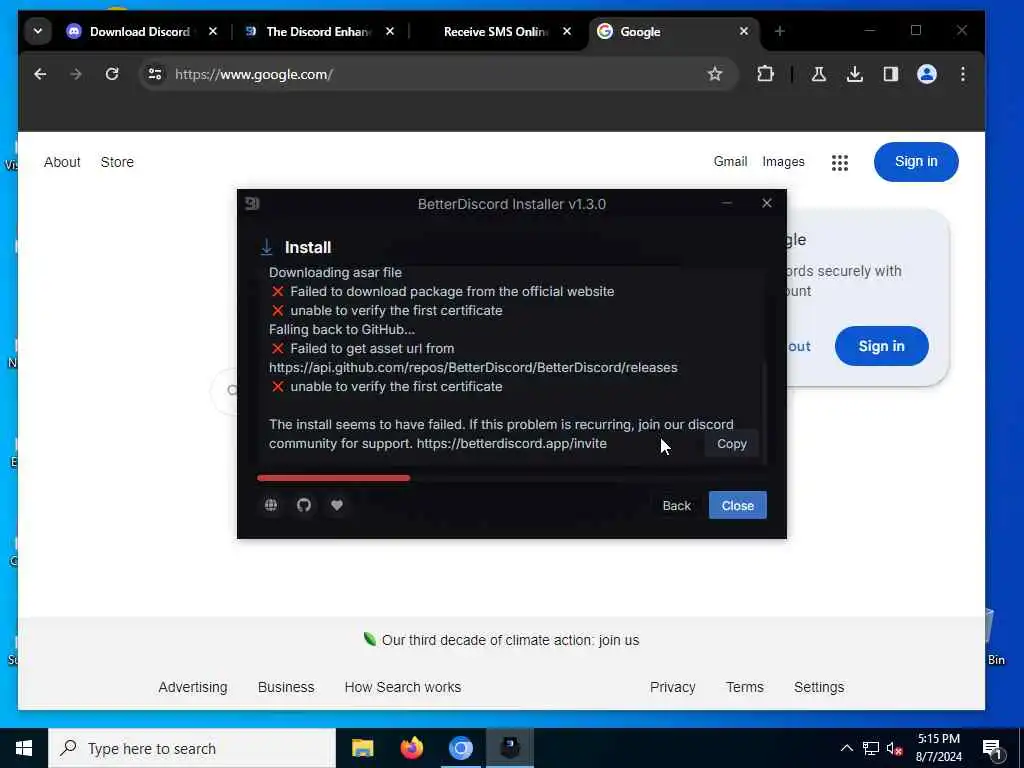The image size is (1024, 768).
Task: Click the failed red progress bar
Action: [334, 478]
